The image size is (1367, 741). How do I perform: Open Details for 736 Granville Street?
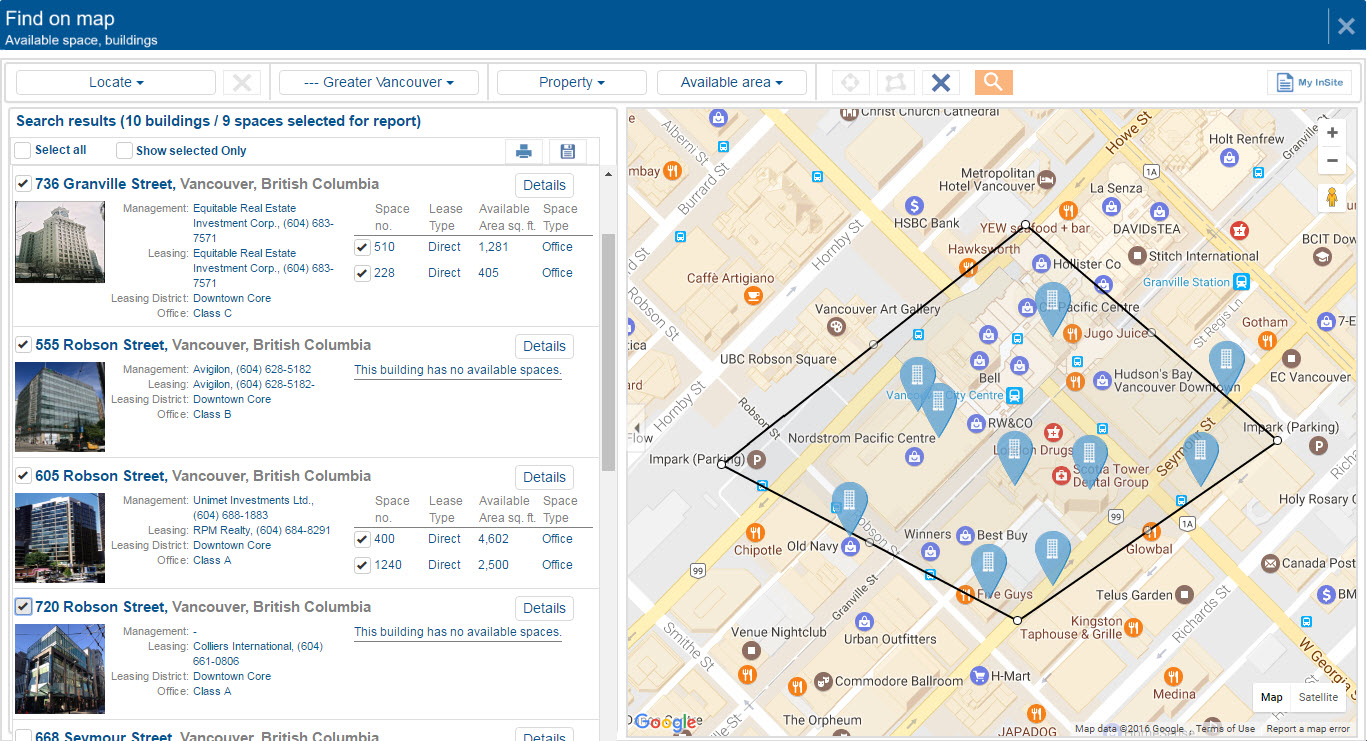click(544, 185)
